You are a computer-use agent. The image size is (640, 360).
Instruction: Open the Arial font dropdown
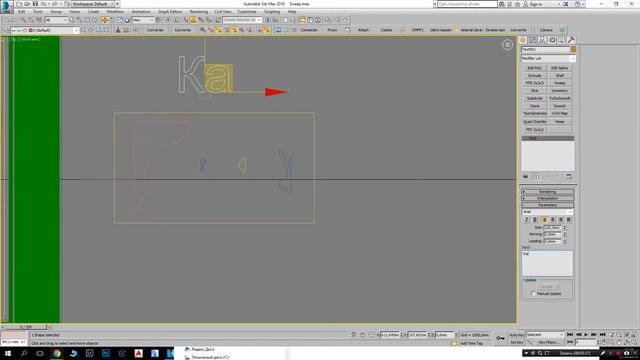pos(547,212)
